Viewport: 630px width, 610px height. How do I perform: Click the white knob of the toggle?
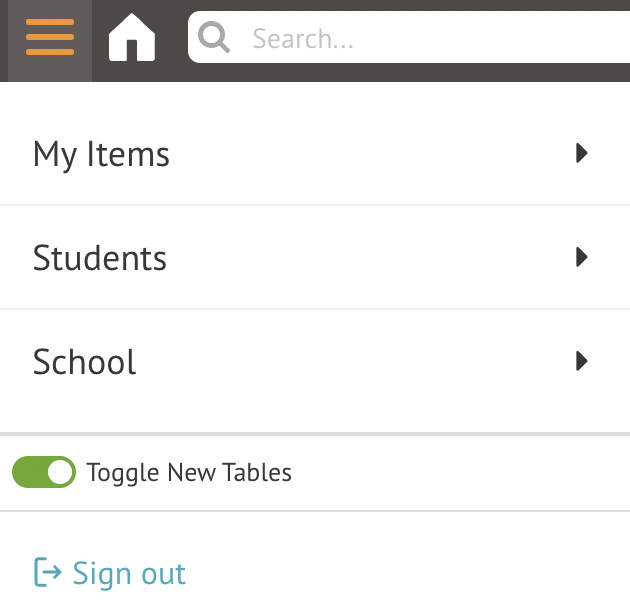(x=59, y=472)
